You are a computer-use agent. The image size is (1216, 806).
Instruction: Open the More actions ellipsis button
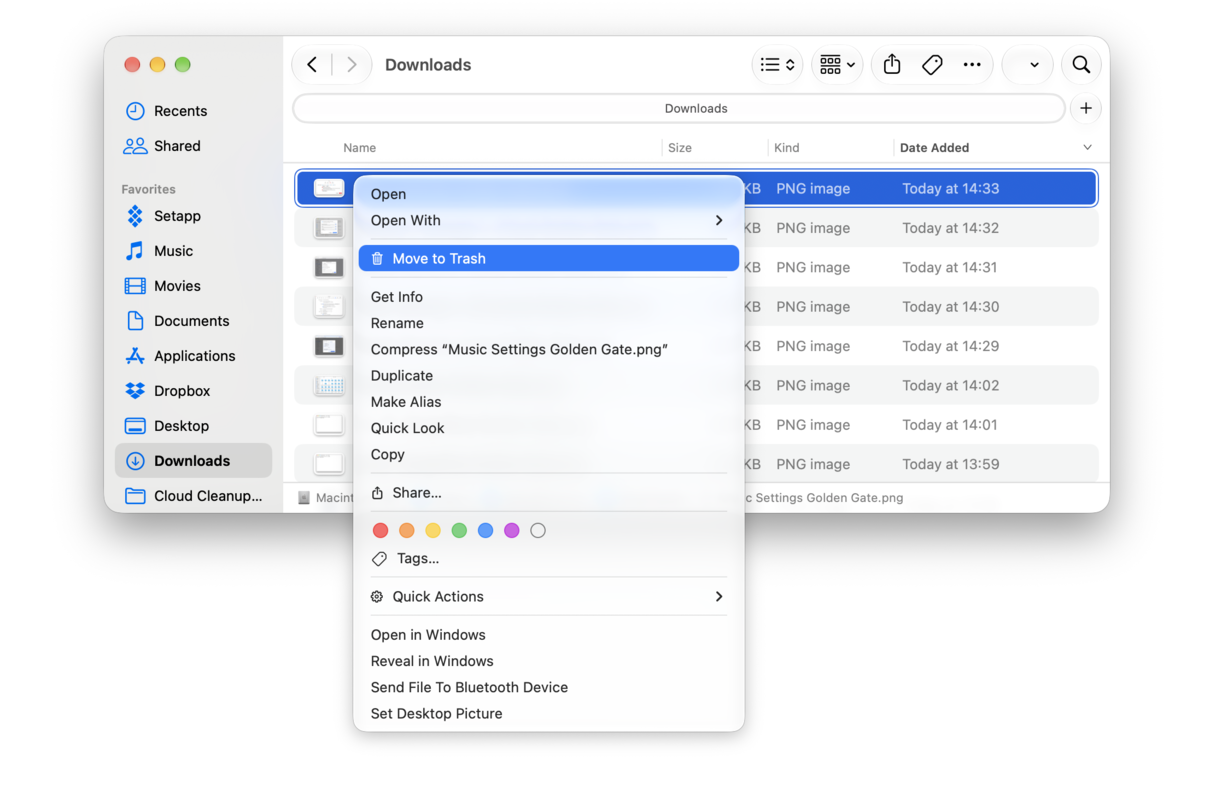tap(972, 65)
